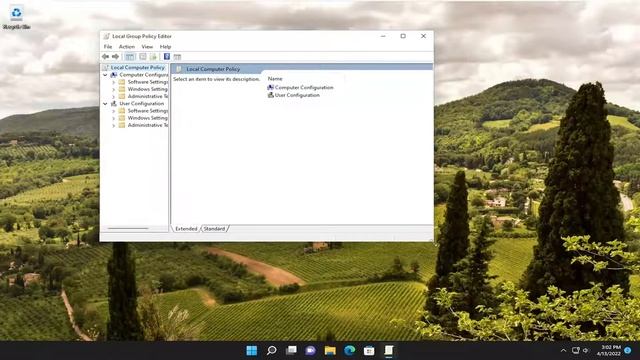Open the Recycle Bin desktop icon

point(16,17)
